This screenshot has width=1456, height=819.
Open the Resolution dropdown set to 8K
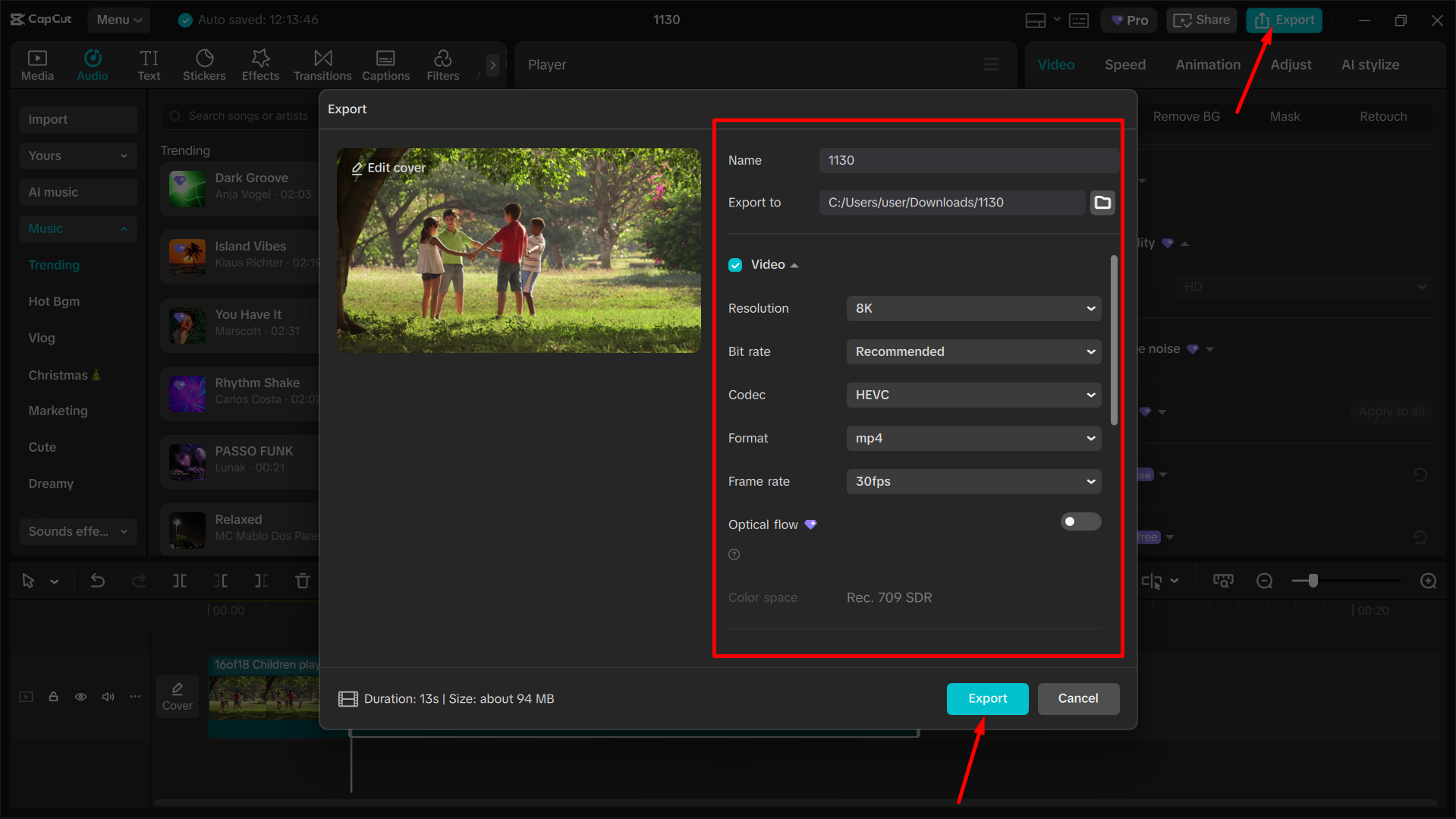(973, 308)
